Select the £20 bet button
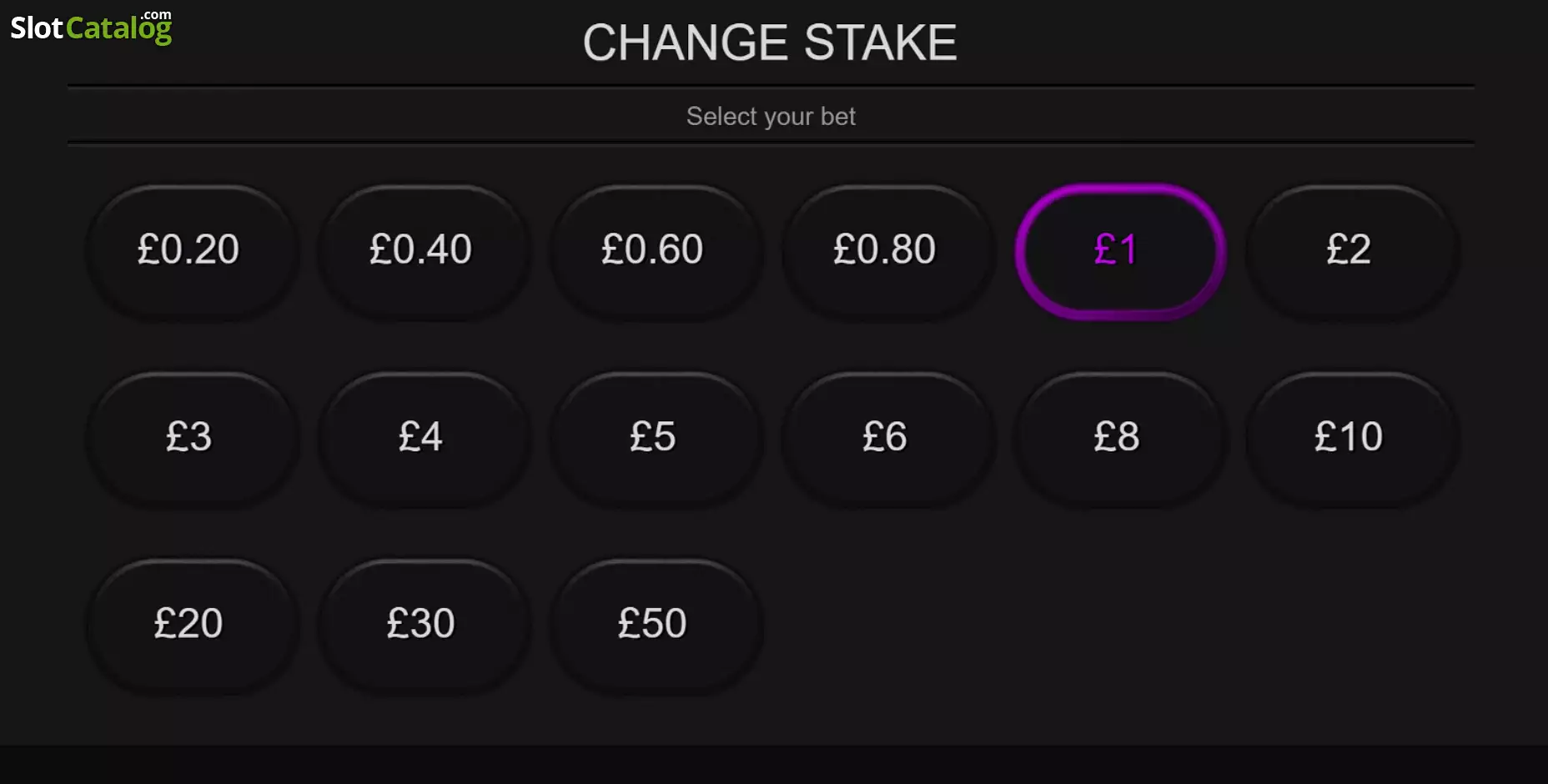The width and height of the screenshot is (1548, 784). tap(190, 626)
